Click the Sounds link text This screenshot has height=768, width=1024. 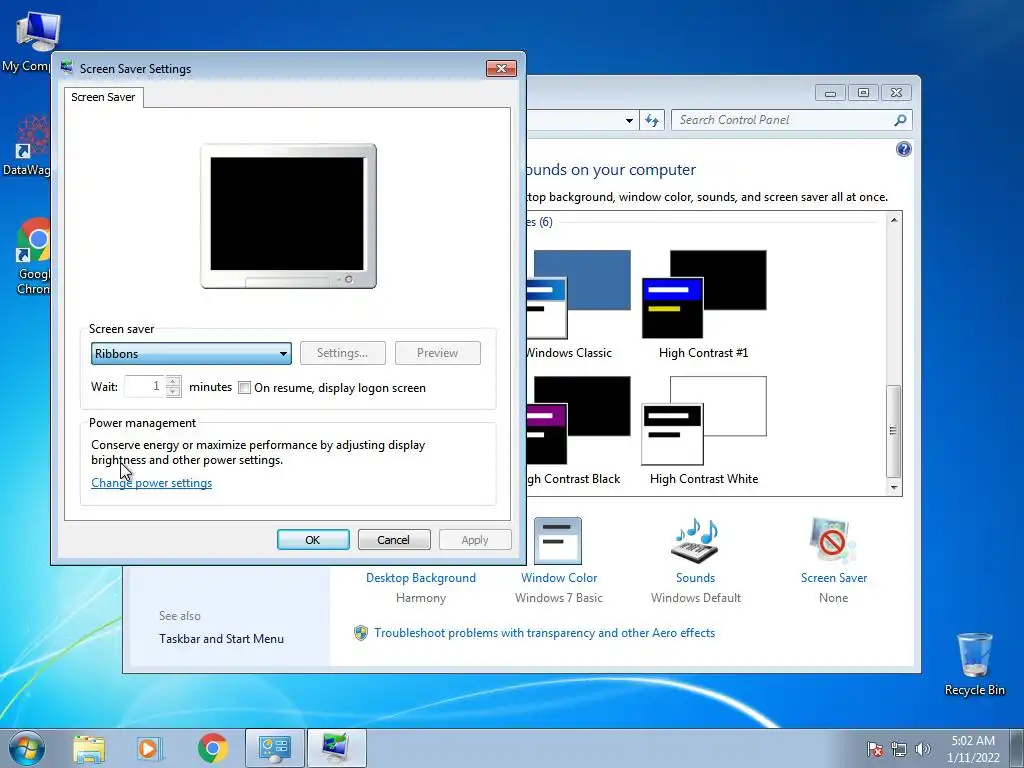pyautogui.click(x=696, y=578)
